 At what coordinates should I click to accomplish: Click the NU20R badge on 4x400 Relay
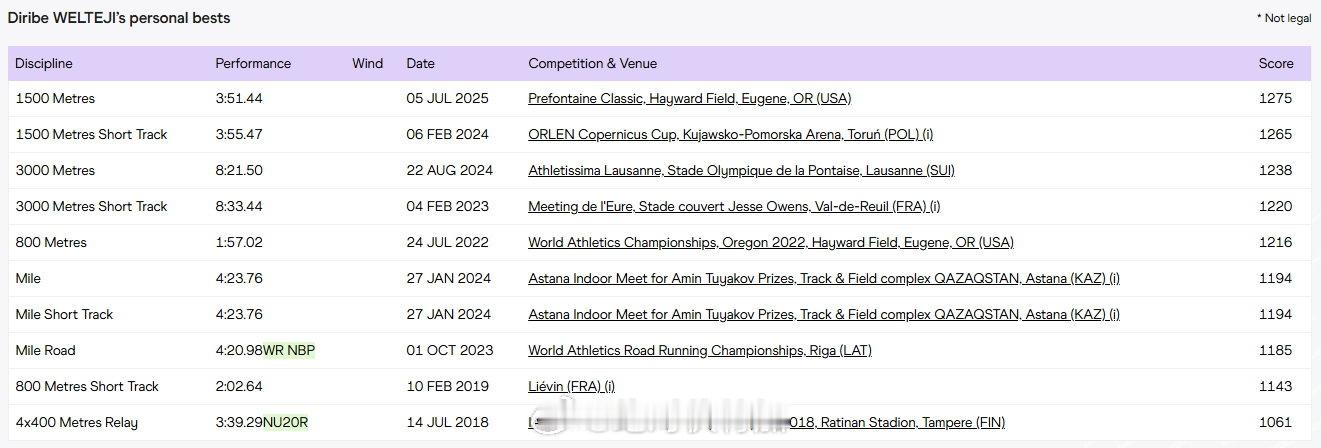[x=285, y=423]
